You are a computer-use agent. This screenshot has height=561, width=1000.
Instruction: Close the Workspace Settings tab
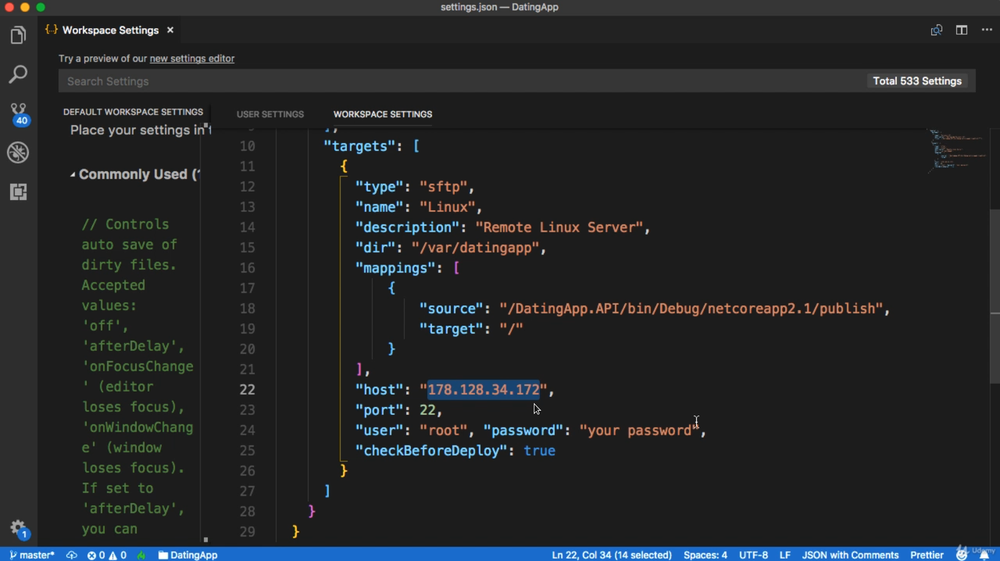coord(170,30)
